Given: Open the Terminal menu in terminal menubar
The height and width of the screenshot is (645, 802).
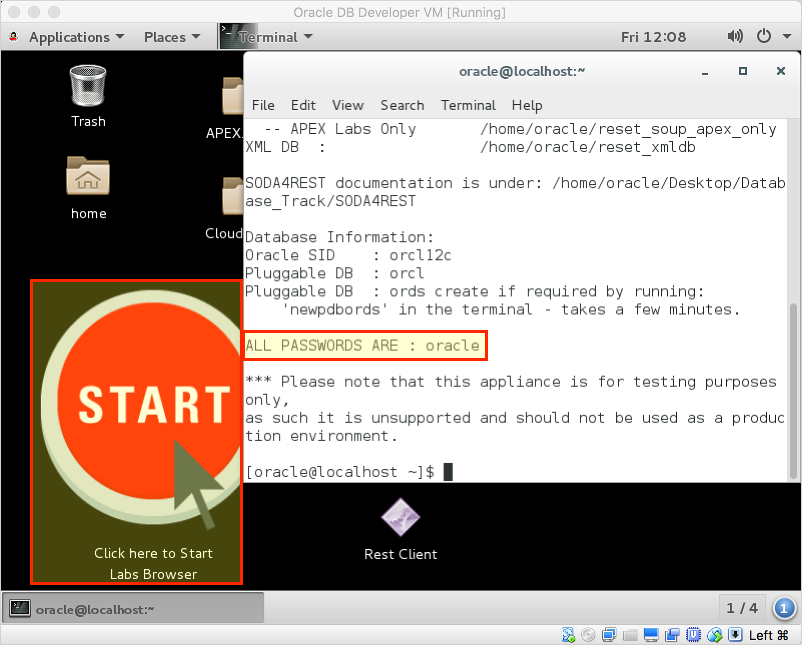Looking at the screenshot, I should click(468, 105).
